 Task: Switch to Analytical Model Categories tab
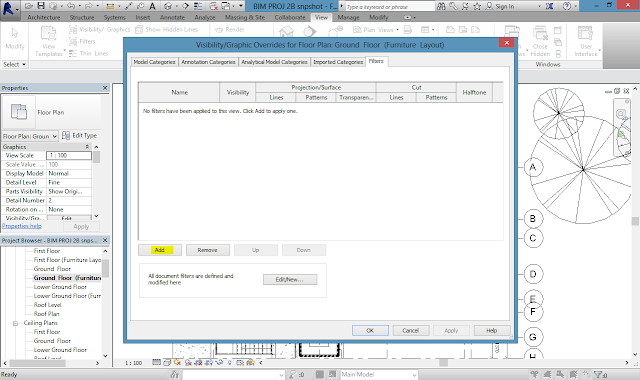(274, 62)
